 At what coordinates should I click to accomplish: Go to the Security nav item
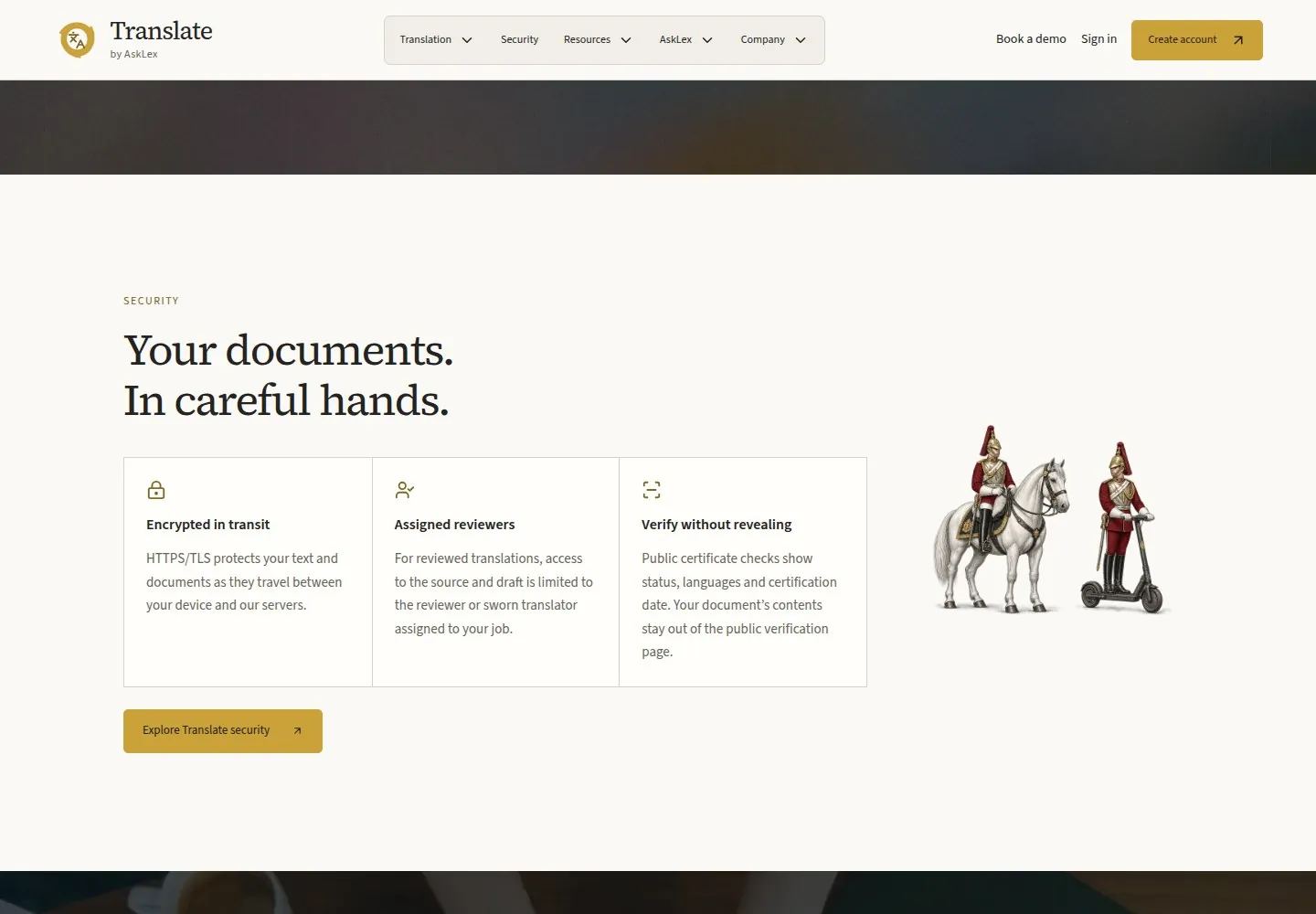click(519, 40)
